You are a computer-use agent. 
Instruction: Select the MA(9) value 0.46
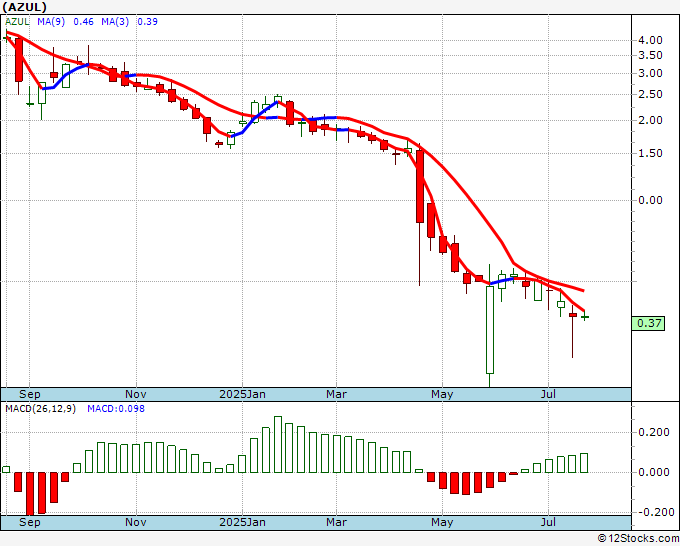[x=83, y=22]
